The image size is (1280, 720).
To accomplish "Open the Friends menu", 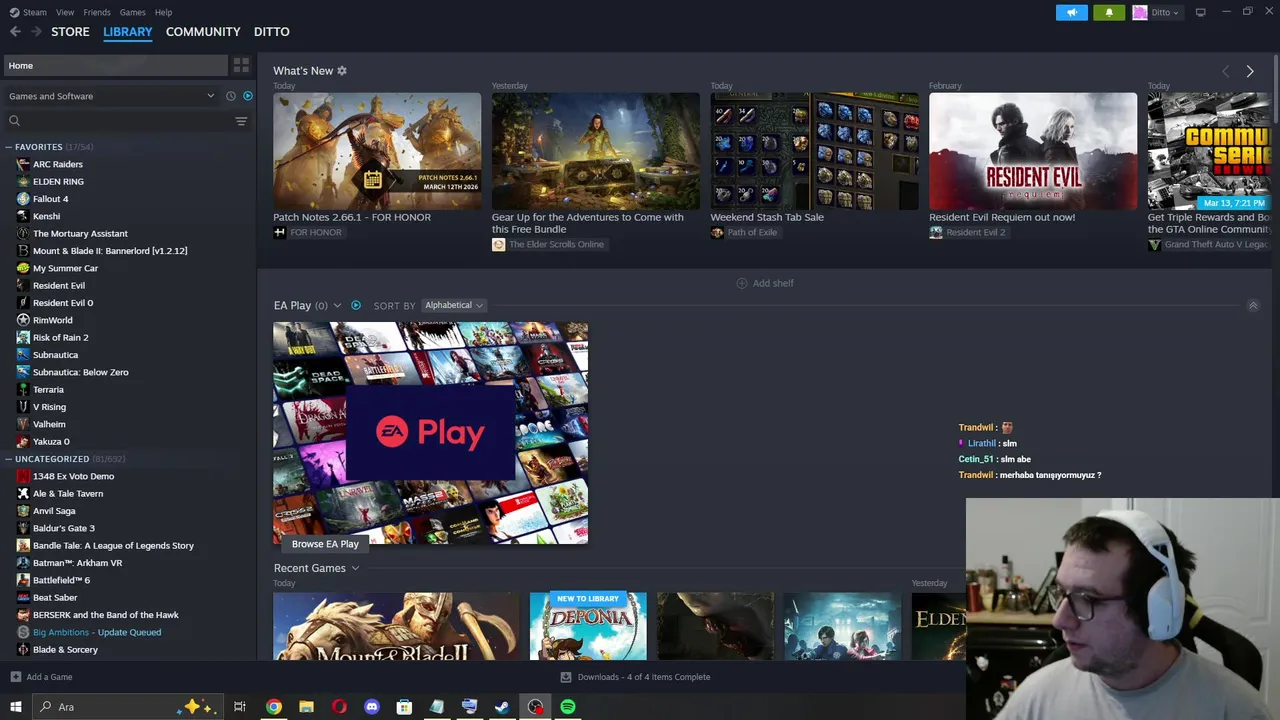I will pos(97,12).
